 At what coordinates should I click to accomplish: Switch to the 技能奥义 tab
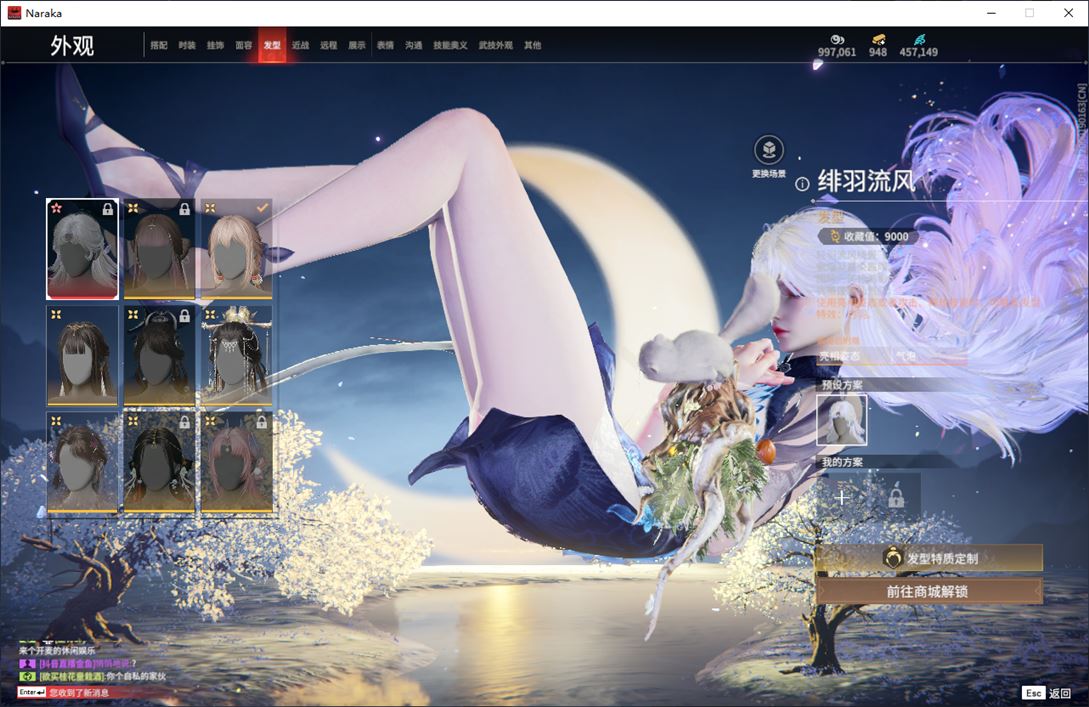coord(450,46)
